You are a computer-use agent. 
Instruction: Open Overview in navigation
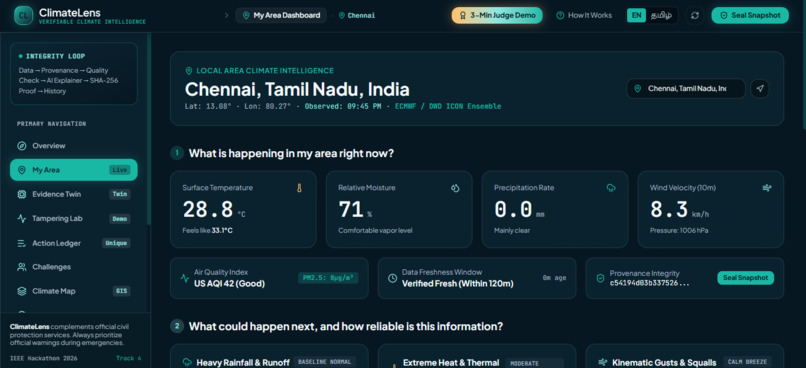coord(74,145)
